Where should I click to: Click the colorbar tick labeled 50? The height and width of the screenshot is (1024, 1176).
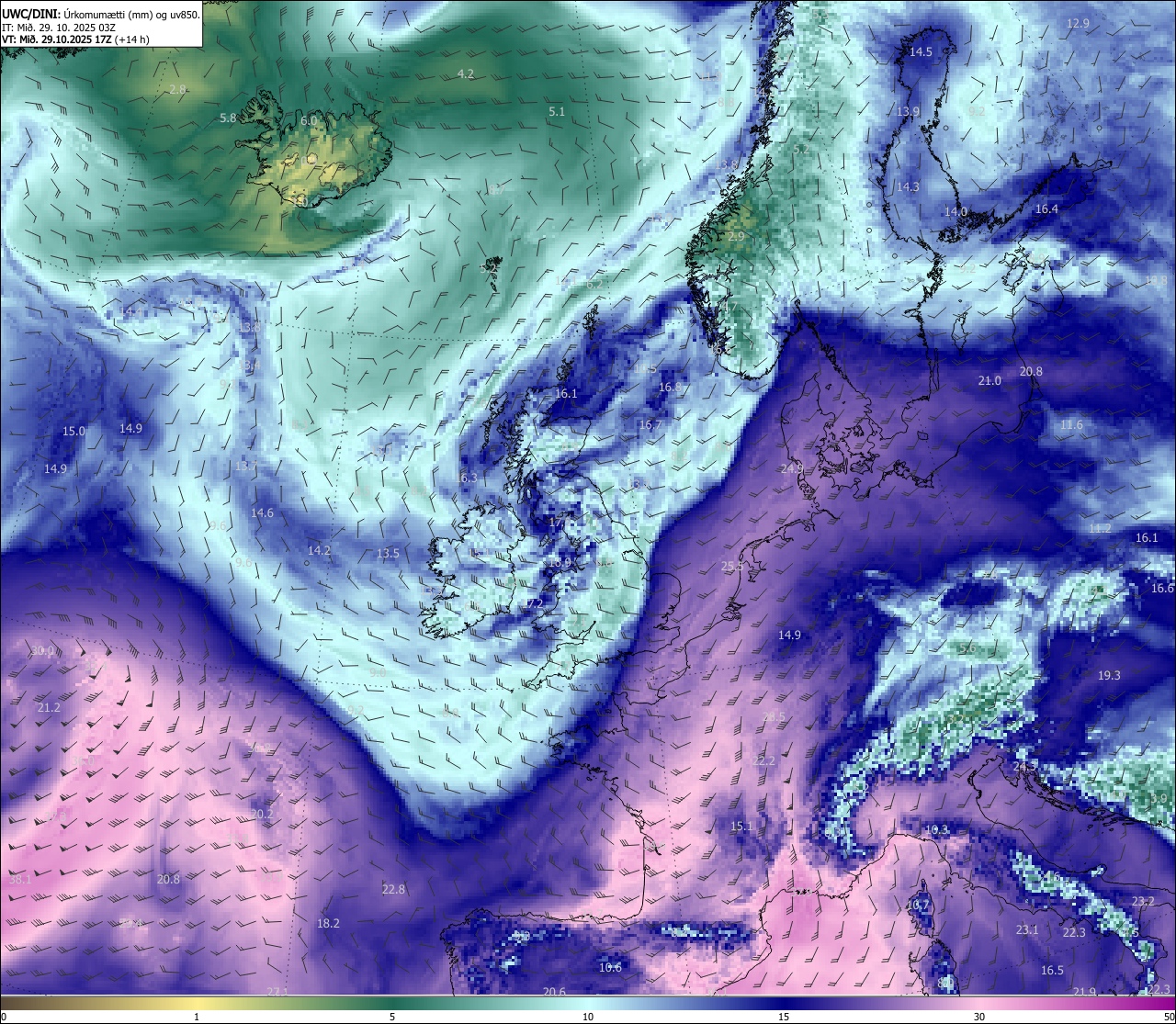[1169, 1017]
